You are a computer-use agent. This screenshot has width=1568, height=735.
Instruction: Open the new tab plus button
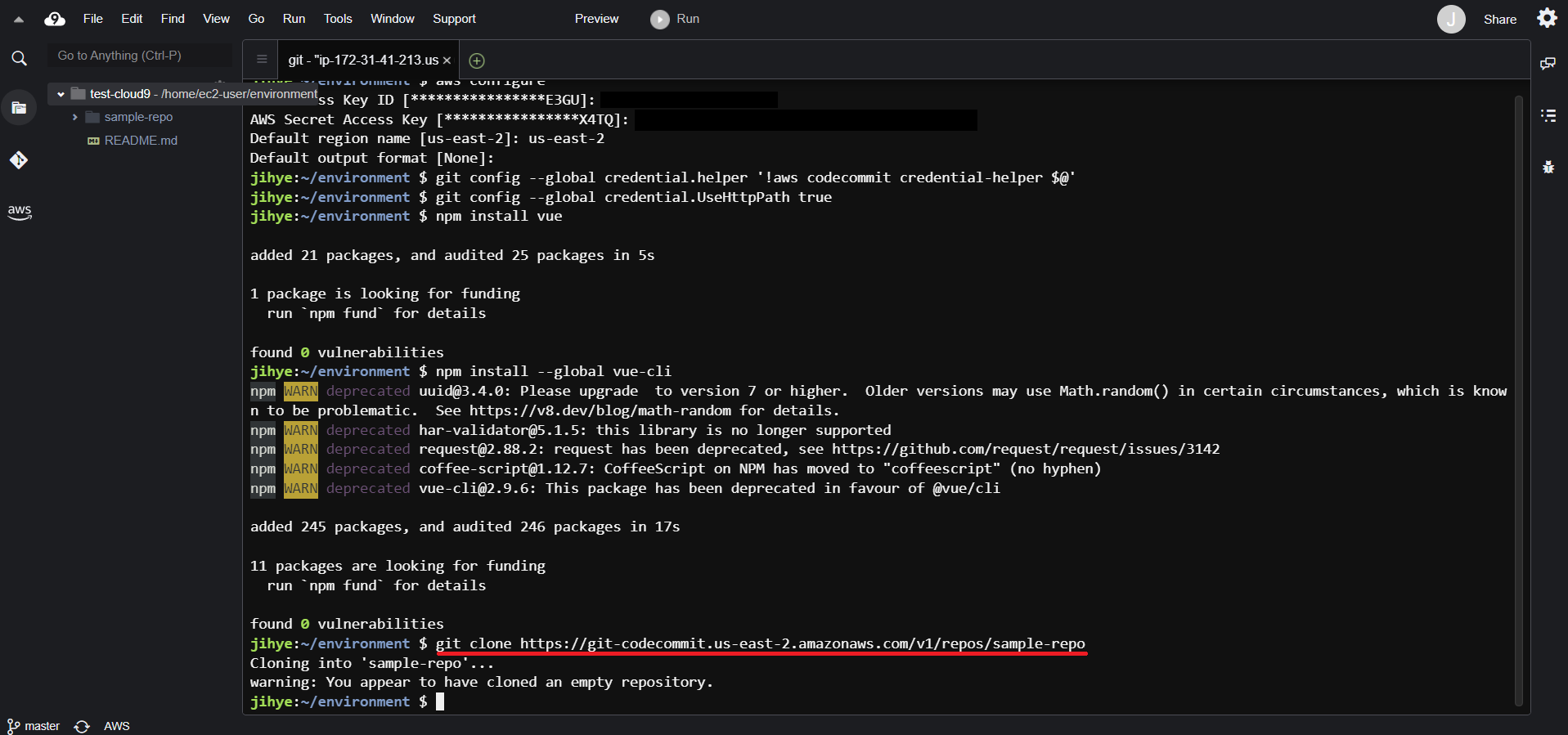coord(477,61)
